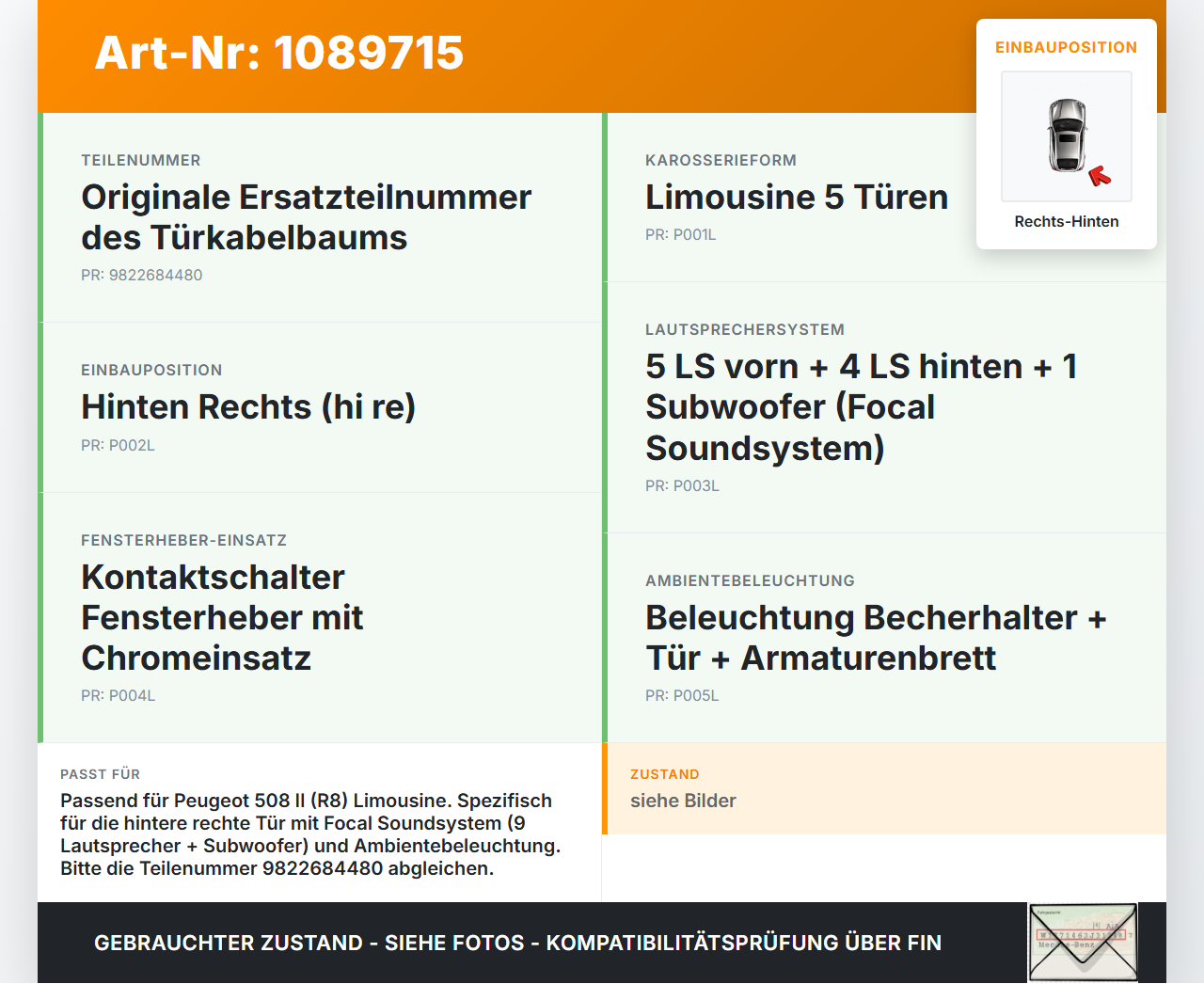Viewport: 1204px width, 984px height.
Task: Select the Peugeot 508 II compatibility paragraph
Action: (x=310, y=834)
